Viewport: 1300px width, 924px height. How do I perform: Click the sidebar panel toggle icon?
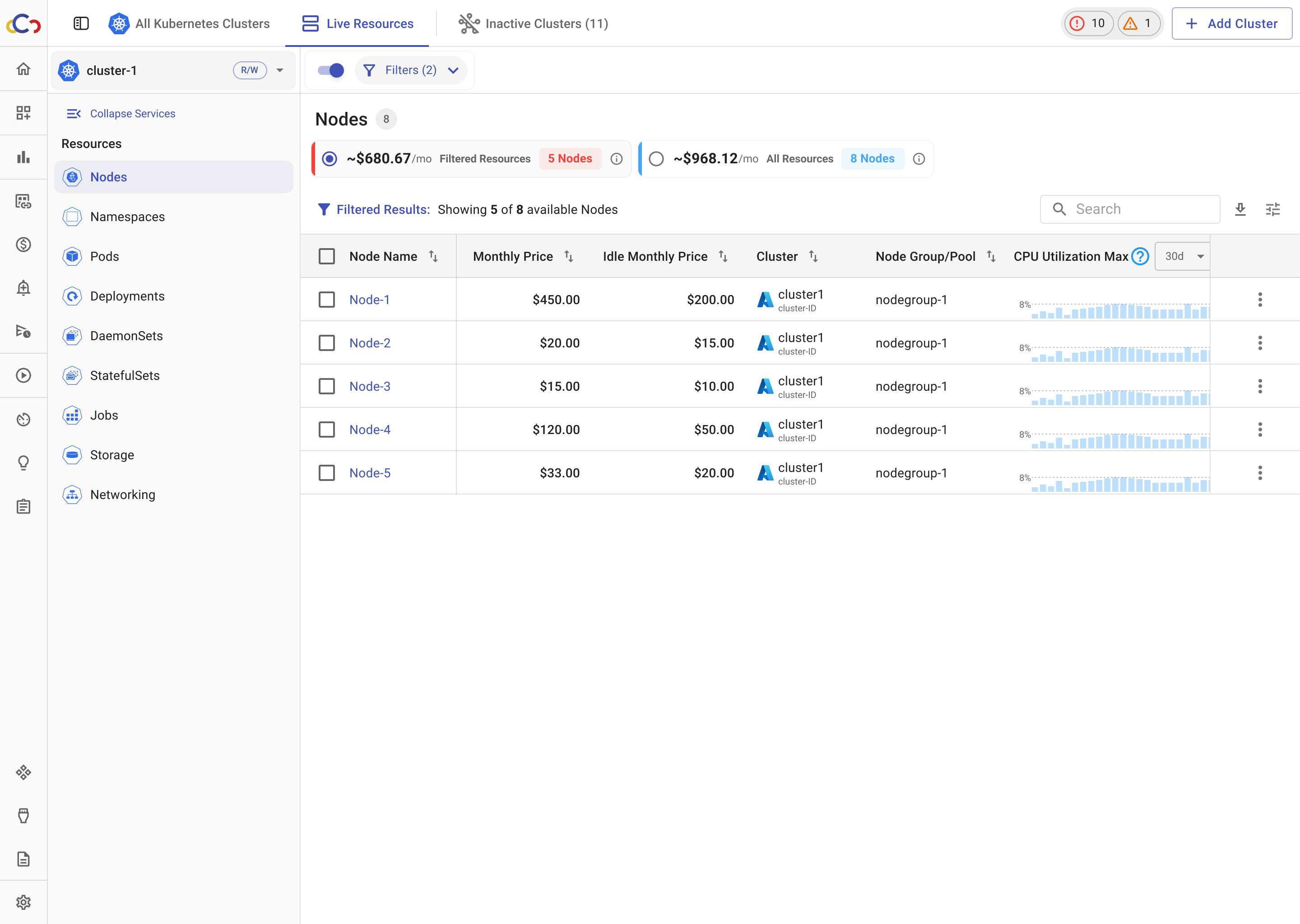(x=81, y=23)
